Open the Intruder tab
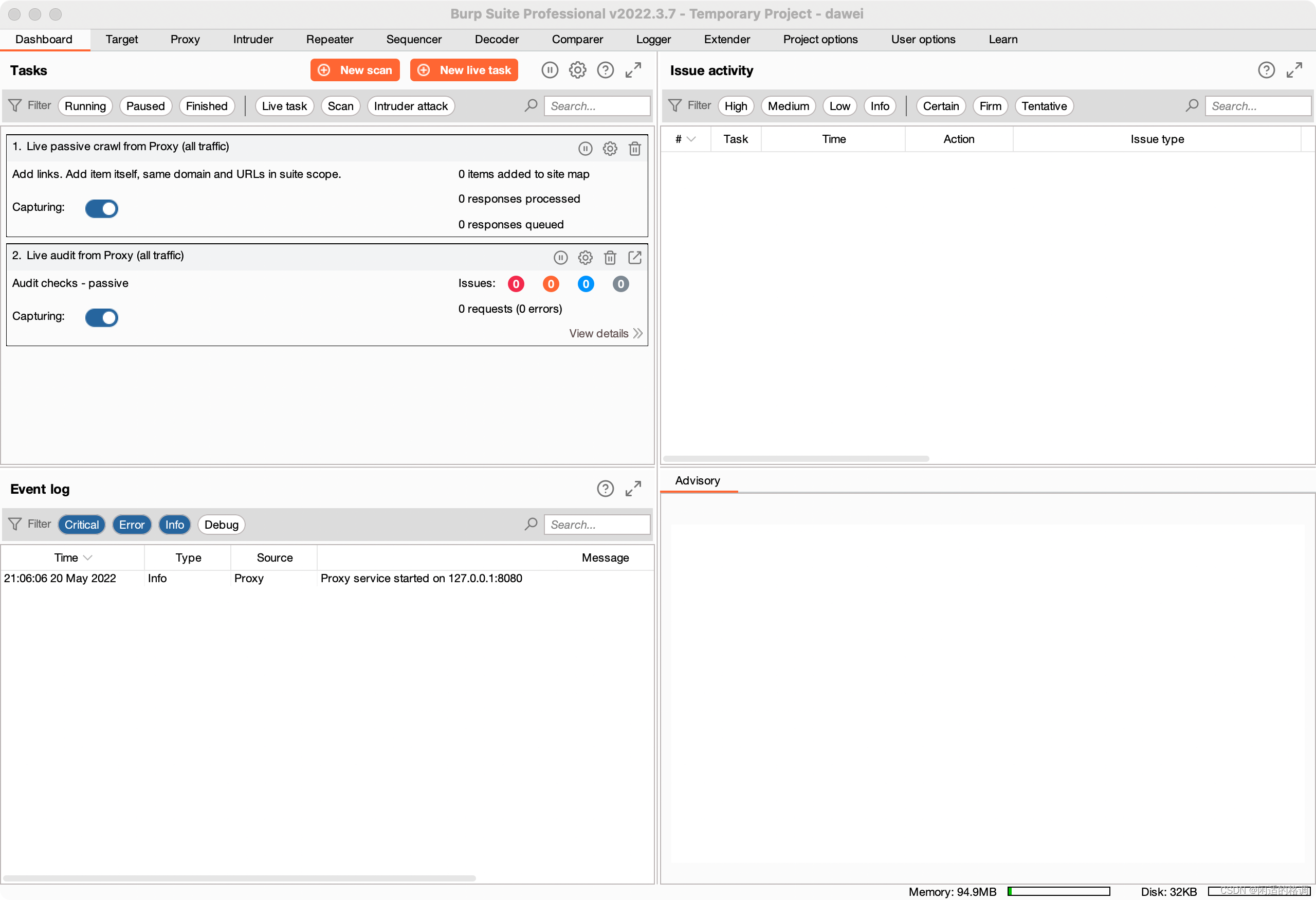This screenshot has width=1316, height=900. (252, 40)
